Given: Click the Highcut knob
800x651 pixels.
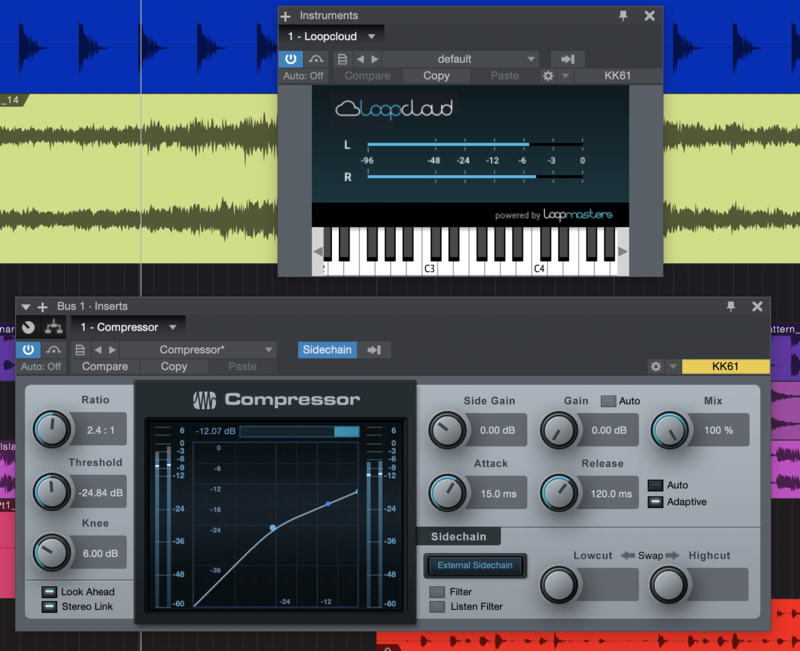Looking at the screenshot, I should pyautogui.click(x=668, y=585).
